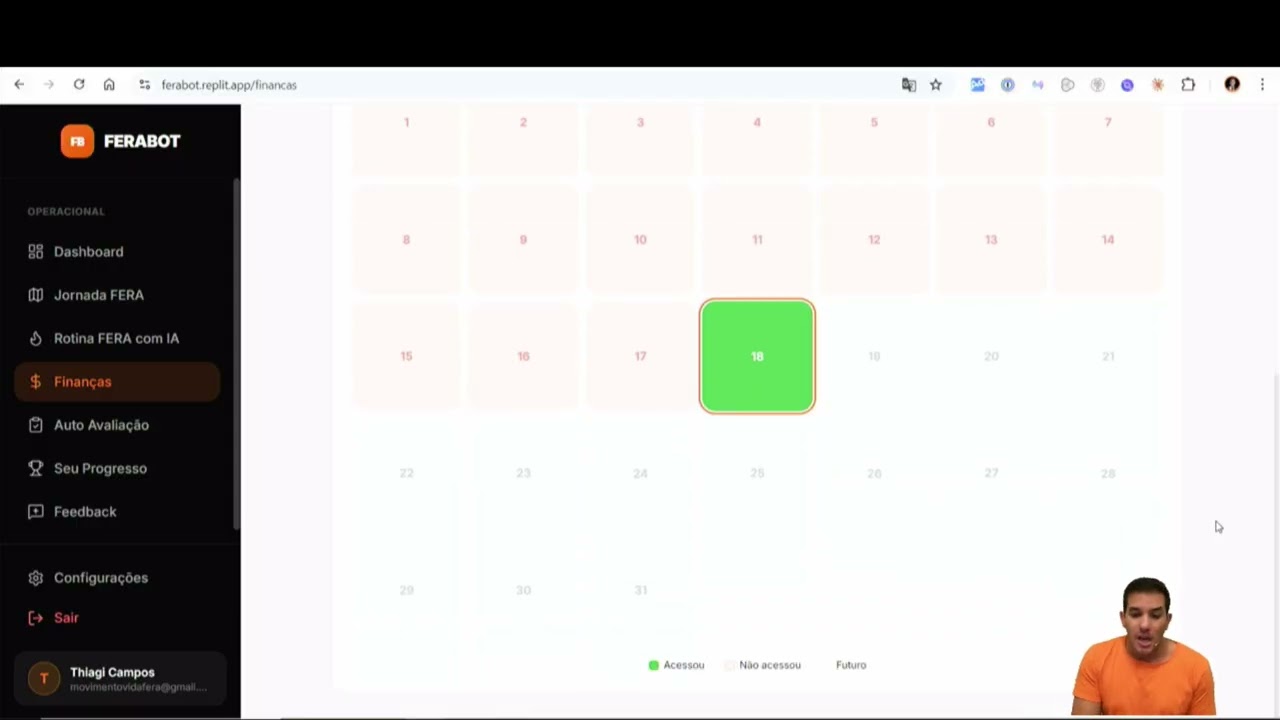Open the Dashboard grid icon
Image resolution: width=1280 pixels, height=720 pixels.
click(36, 252)
